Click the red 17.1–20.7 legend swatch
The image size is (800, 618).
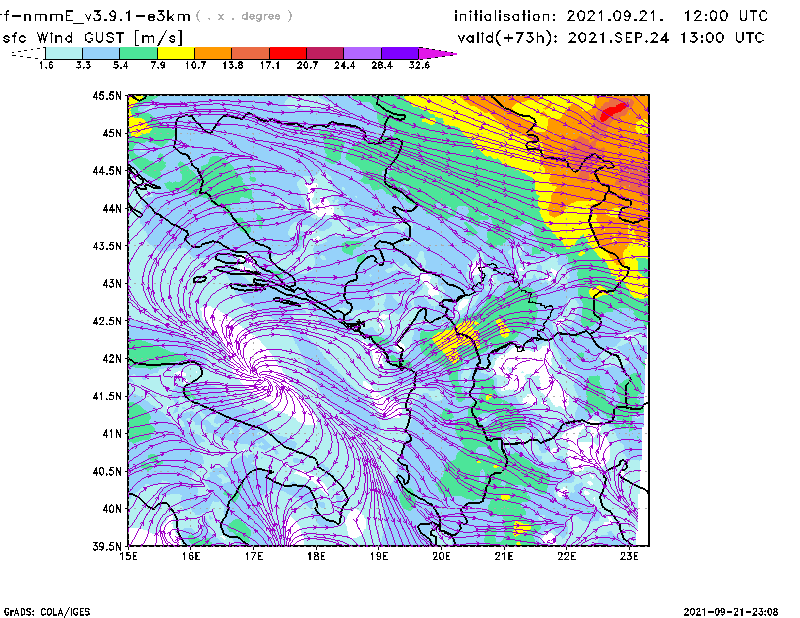coord(288,53)
